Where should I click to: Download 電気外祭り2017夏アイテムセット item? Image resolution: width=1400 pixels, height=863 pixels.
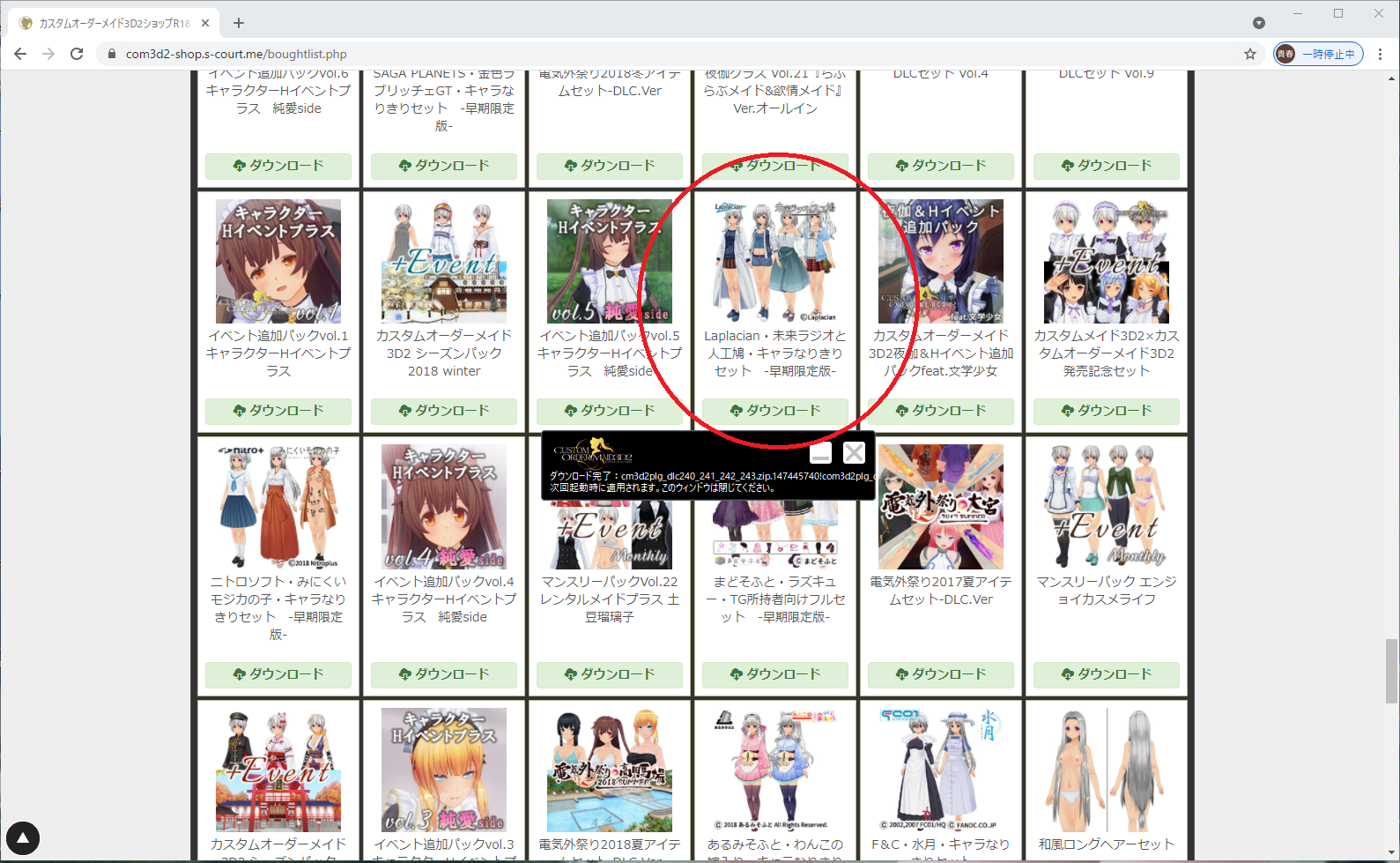pos(941,674)
